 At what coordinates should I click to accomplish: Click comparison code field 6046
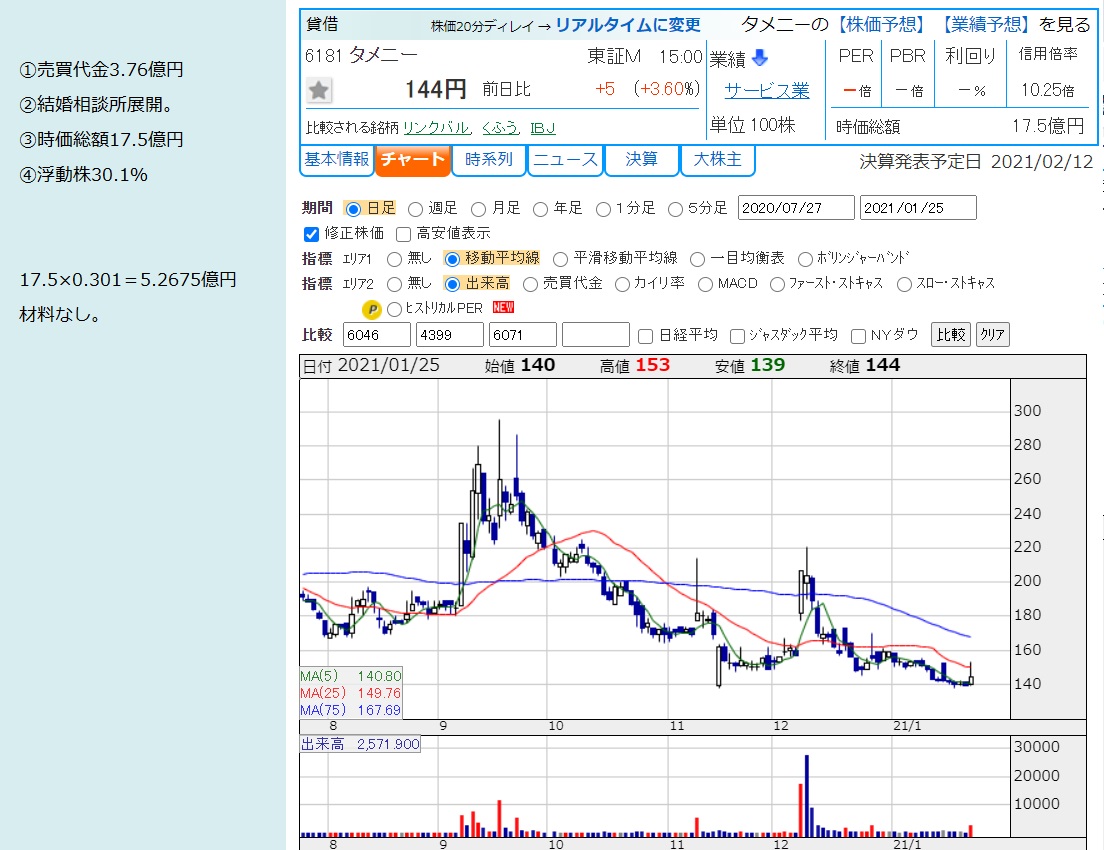(x=377, y=335)
